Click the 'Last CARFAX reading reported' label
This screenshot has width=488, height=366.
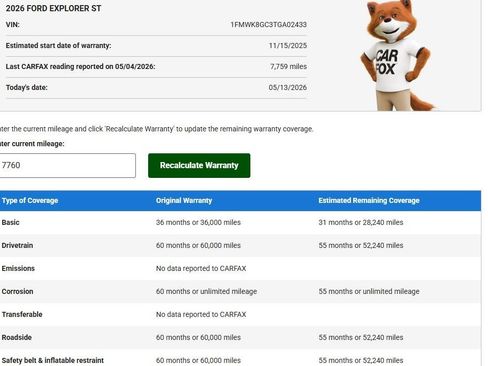(80, 67)
